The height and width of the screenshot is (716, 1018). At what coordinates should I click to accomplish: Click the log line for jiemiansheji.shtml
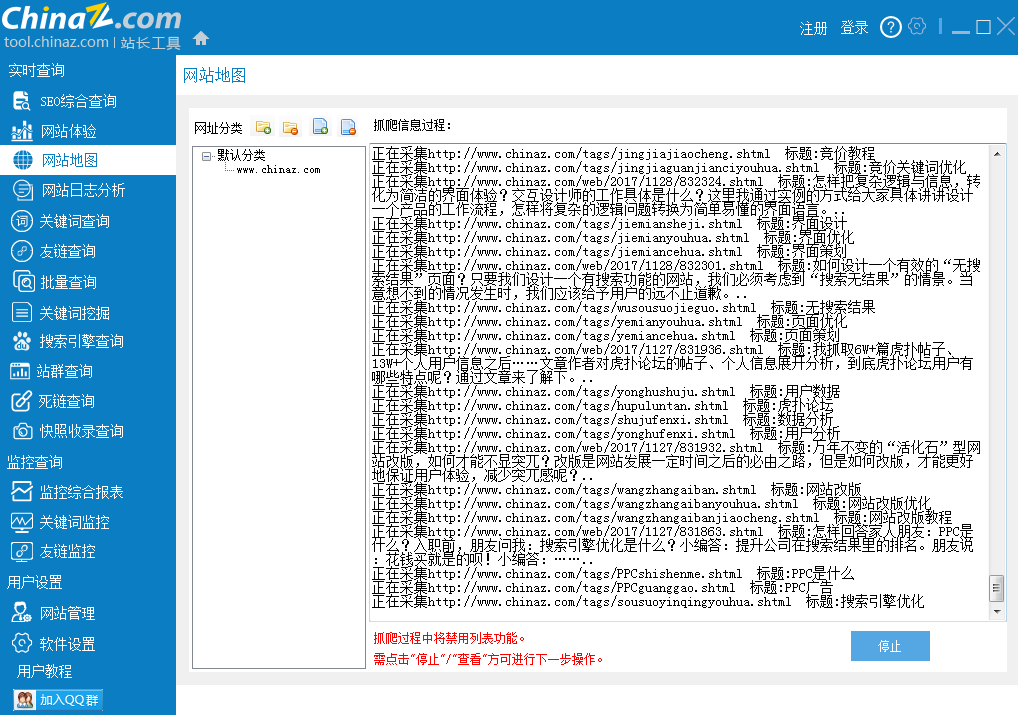pyautogui.click(x=609, y=224)
